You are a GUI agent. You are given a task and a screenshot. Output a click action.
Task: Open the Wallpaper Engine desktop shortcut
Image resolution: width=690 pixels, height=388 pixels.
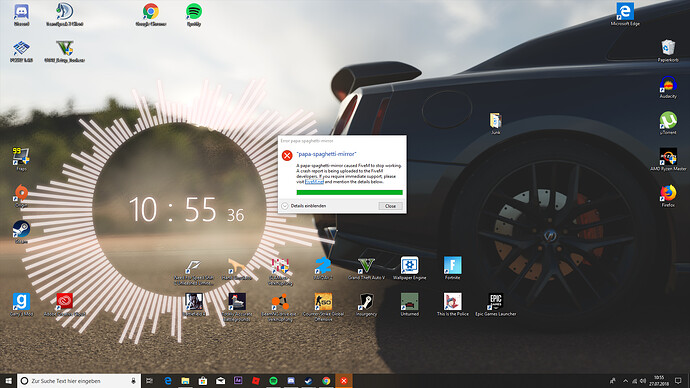(409, 268)
